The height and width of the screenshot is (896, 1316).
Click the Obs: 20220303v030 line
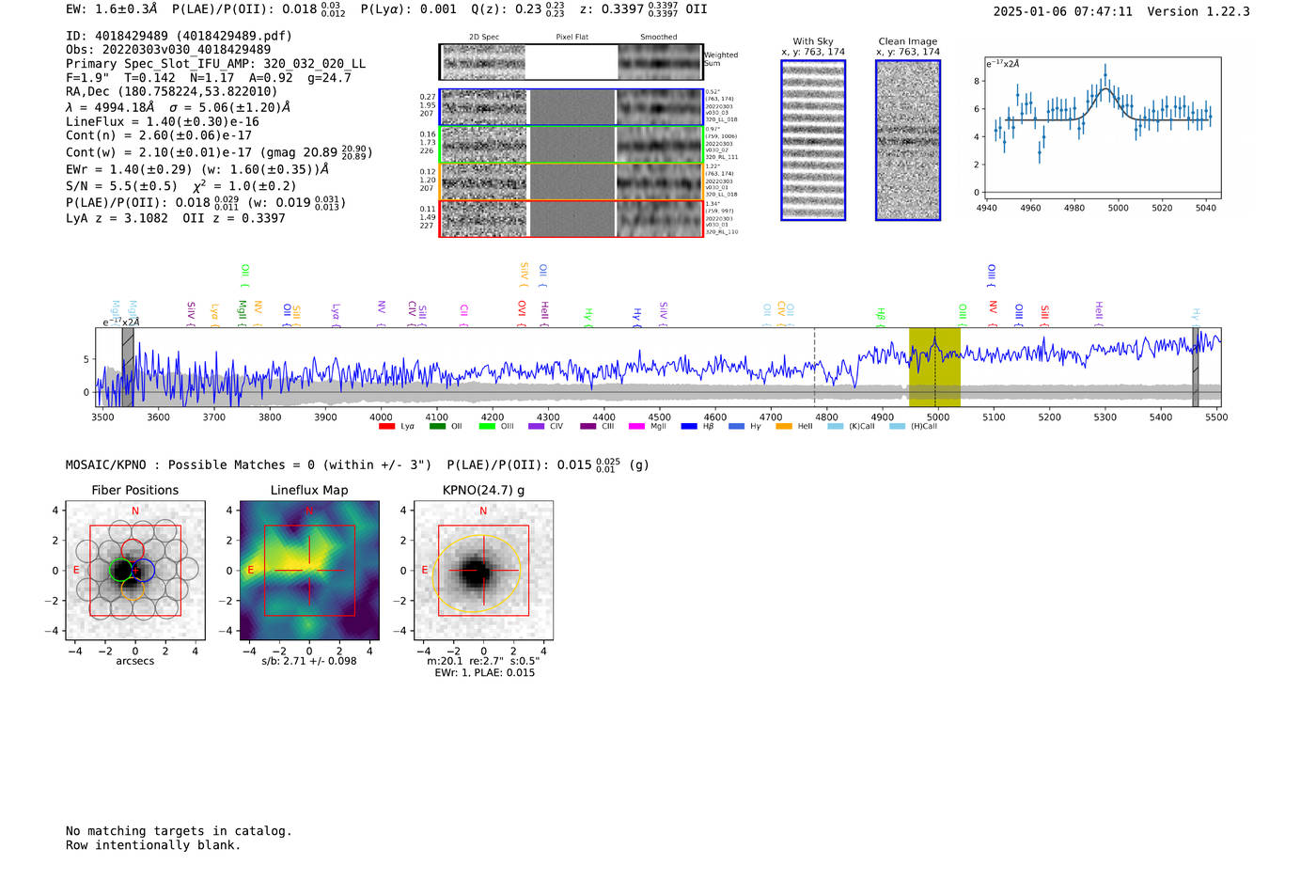[x=168, y=50]
